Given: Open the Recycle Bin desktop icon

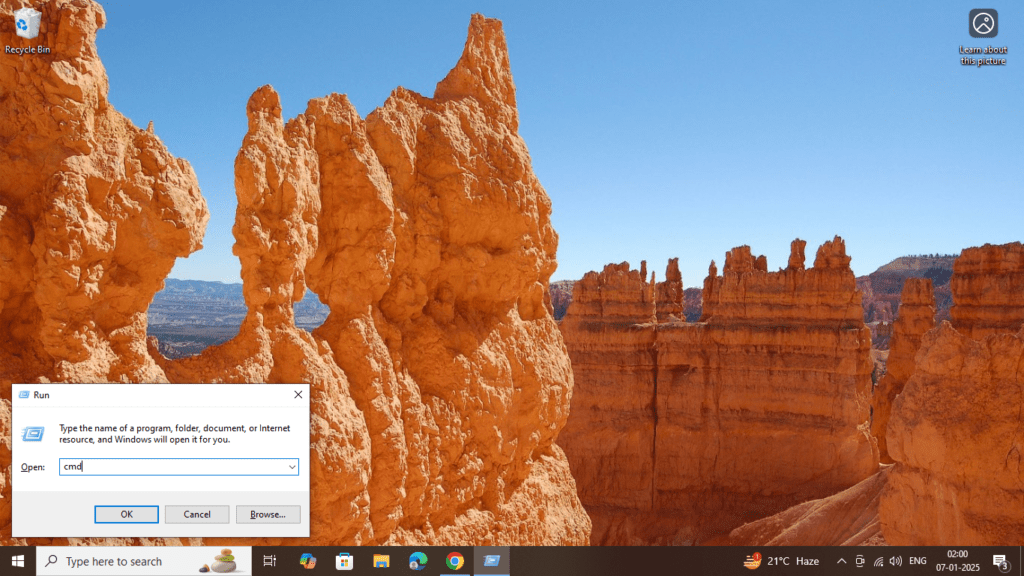Looking at the screenshot, I should 27,30.
